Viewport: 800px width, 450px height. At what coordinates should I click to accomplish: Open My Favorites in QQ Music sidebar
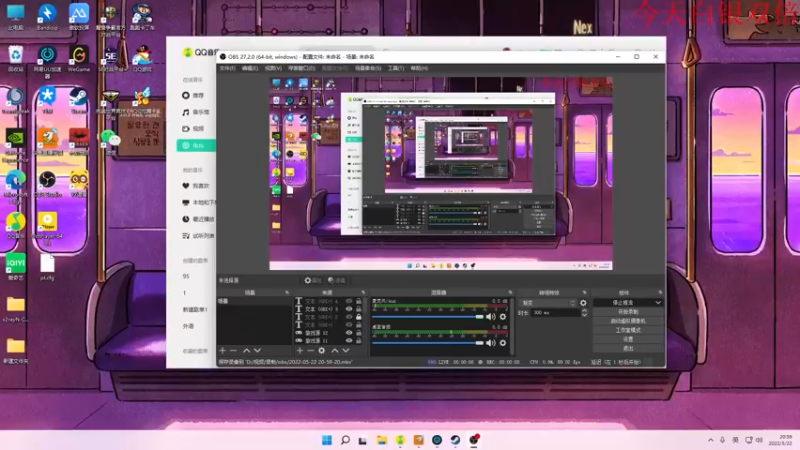[196, 186]
